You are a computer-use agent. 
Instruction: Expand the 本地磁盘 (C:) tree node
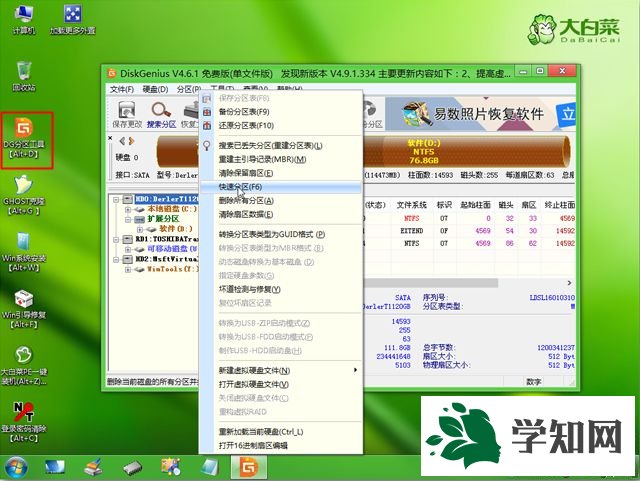coord(128,209)
